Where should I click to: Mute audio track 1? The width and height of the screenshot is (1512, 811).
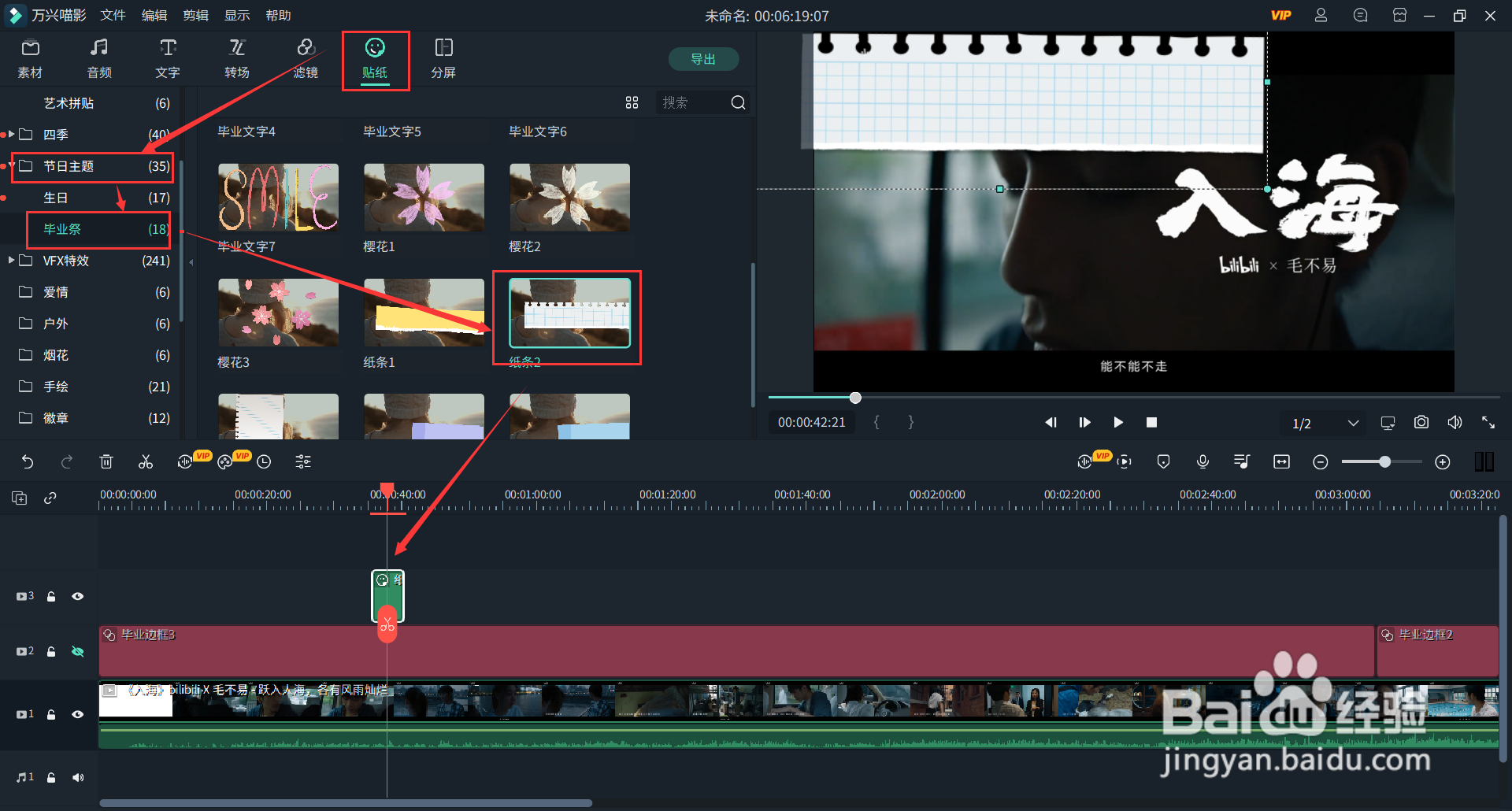tap(77, 778)
